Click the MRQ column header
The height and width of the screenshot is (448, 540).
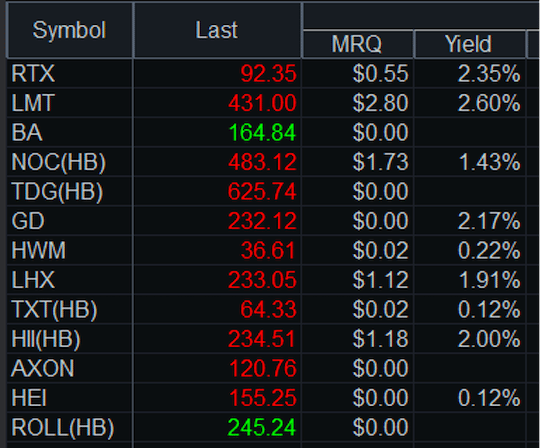357,44
